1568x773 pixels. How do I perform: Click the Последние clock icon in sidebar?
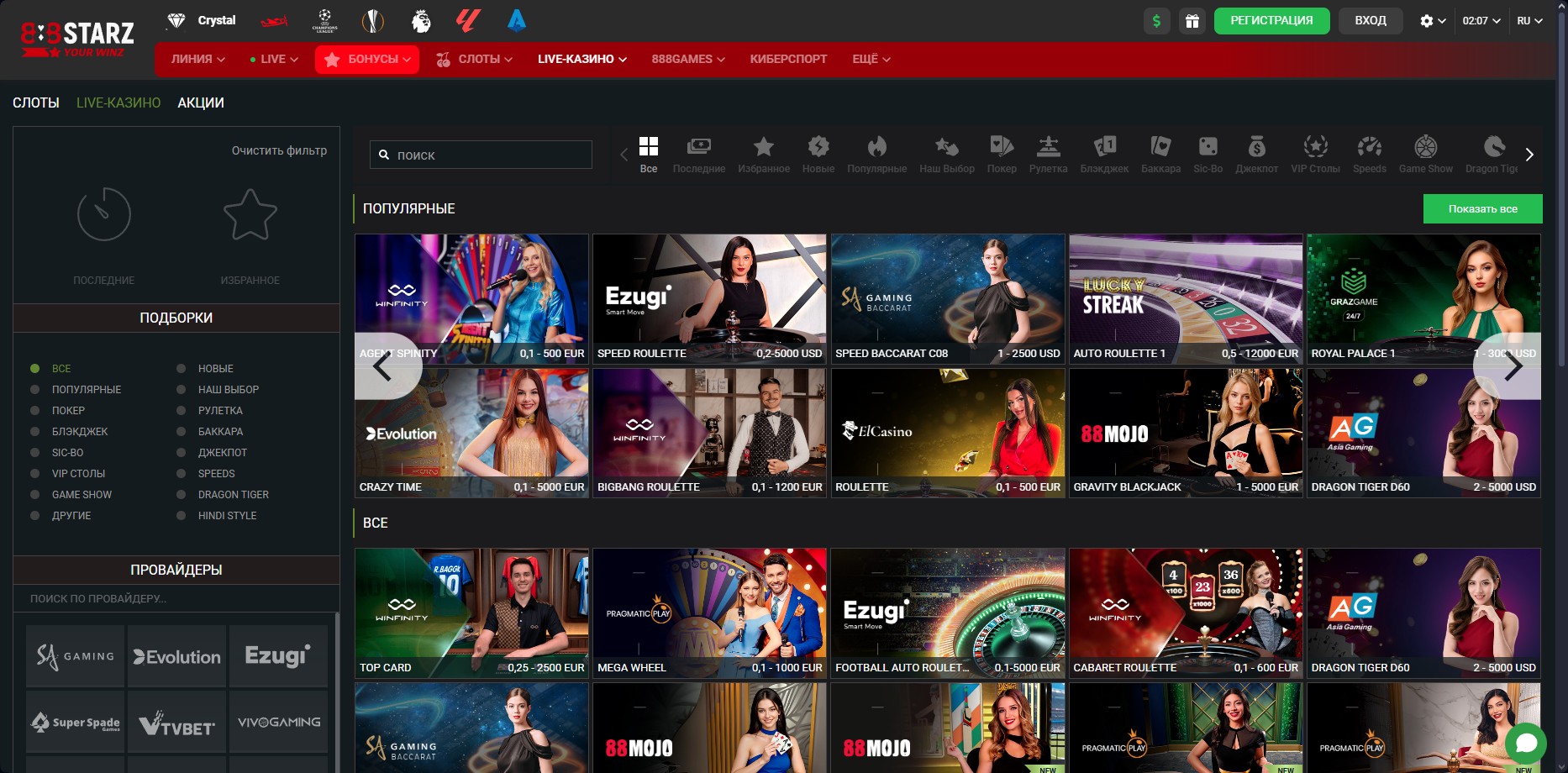click(104, 214)
